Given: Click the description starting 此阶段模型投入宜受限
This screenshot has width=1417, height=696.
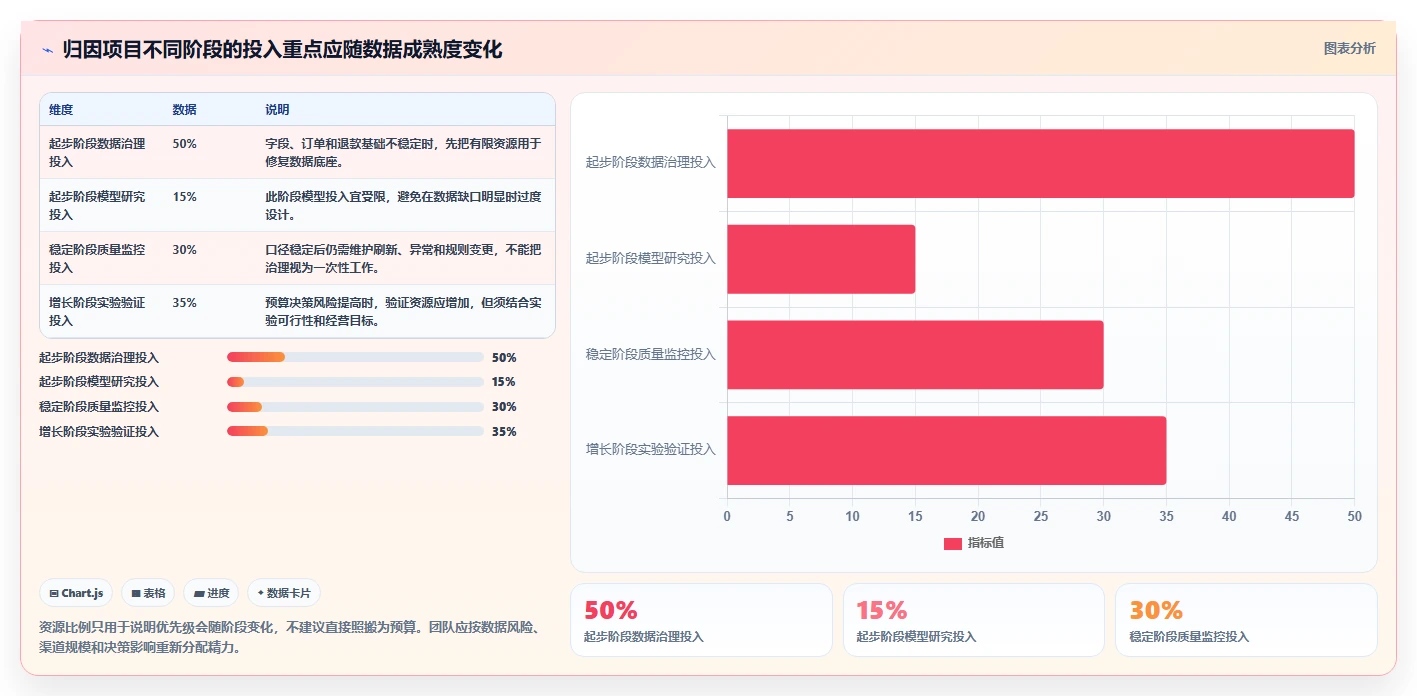Looking at the screenshot, I should coord(403,205).
